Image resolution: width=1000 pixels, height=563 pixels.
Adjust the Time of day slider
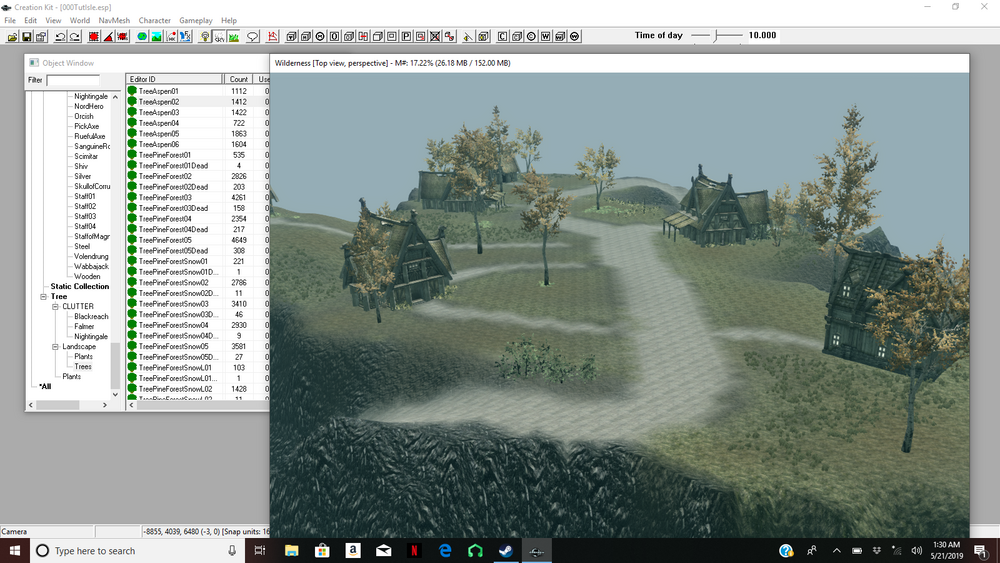tap(717, 36)
